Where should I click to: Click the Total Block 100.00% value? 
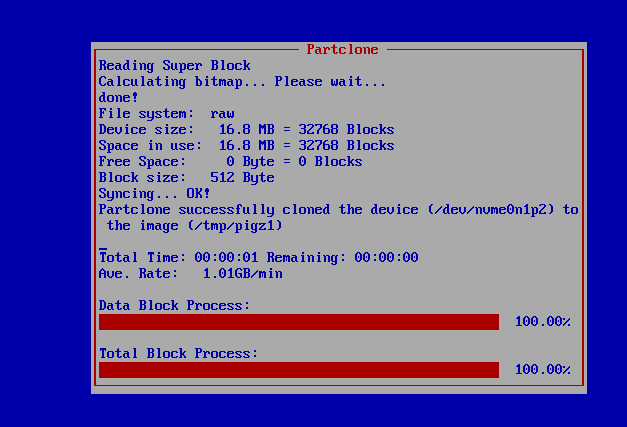coord(543,369)
